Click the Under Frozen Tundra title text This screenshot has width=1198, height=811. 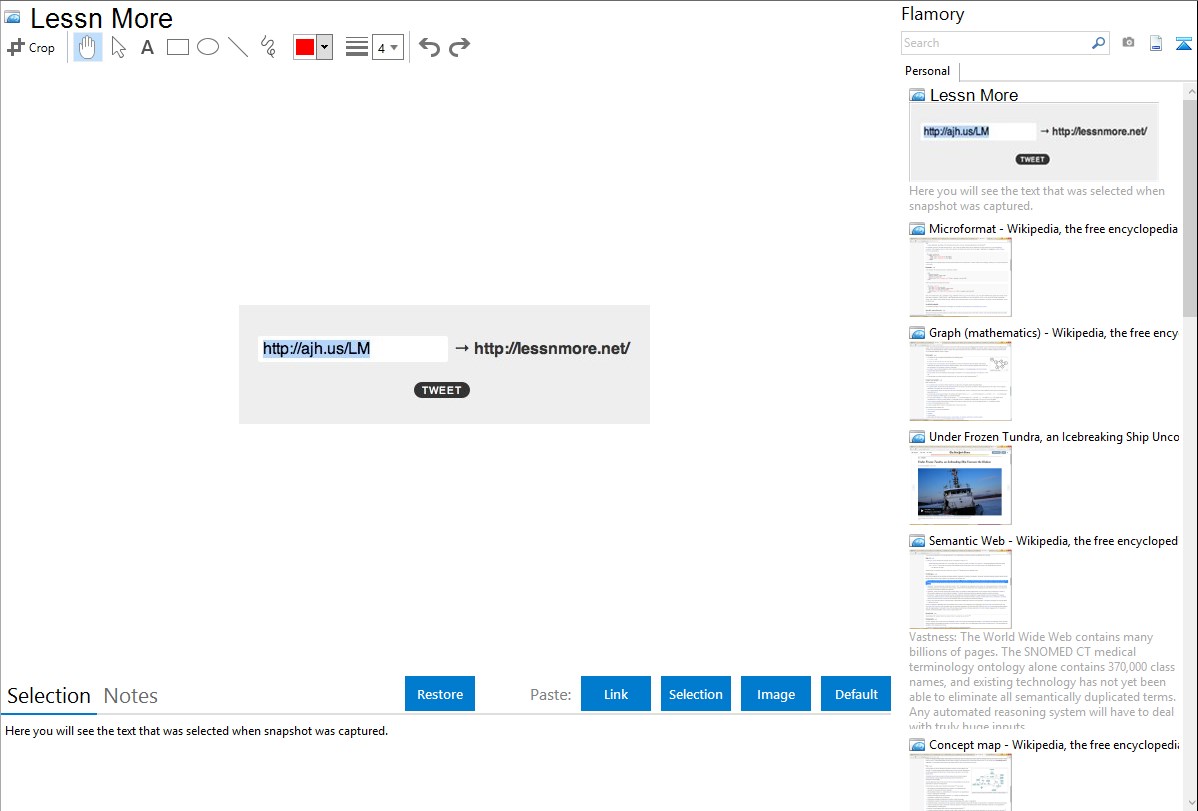pos(1054,437)
